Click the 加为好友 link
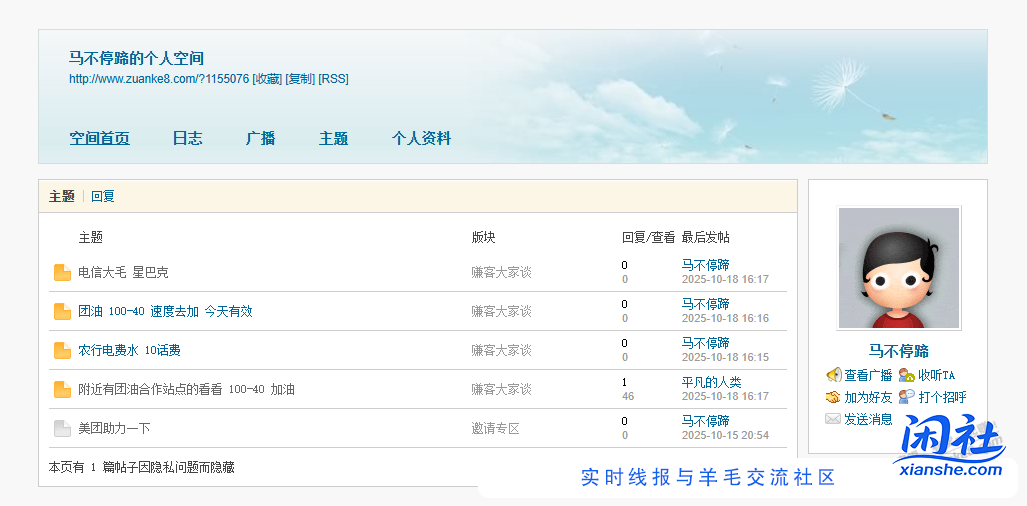 point(868,397)
